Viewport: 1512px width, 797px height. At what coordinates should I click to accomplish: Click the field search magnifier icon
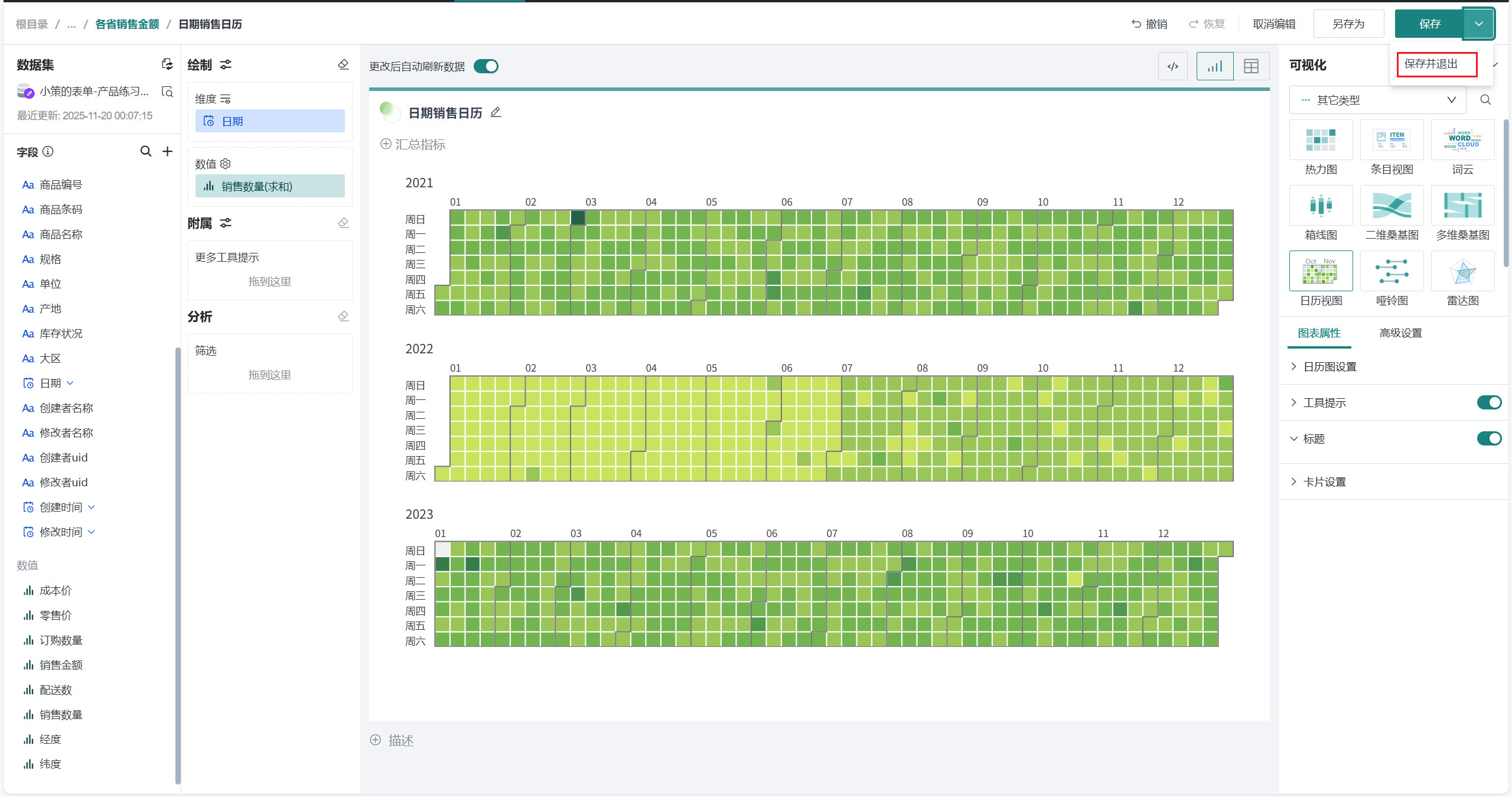coord(145,151)
